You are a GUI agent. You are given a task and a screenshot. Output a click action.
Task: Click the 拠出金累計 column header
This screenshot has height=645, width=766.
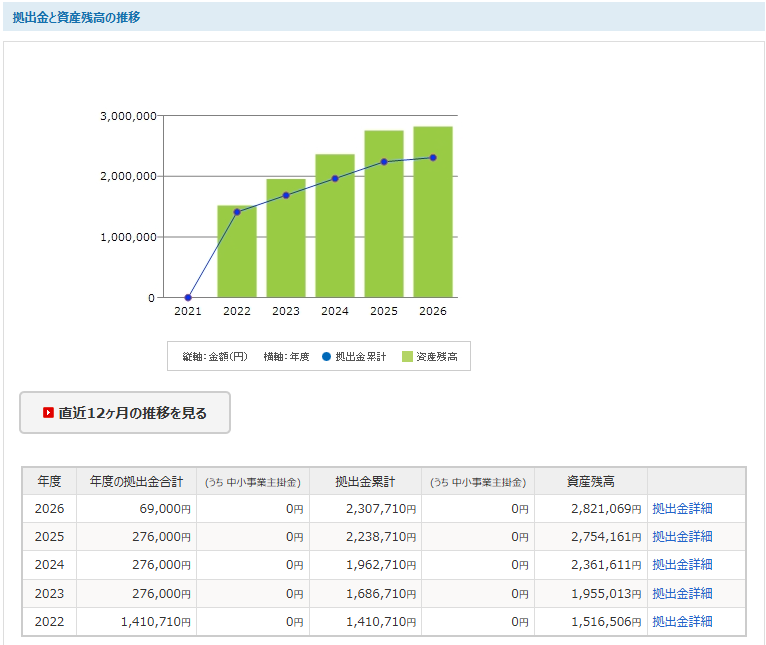point(365,481)
